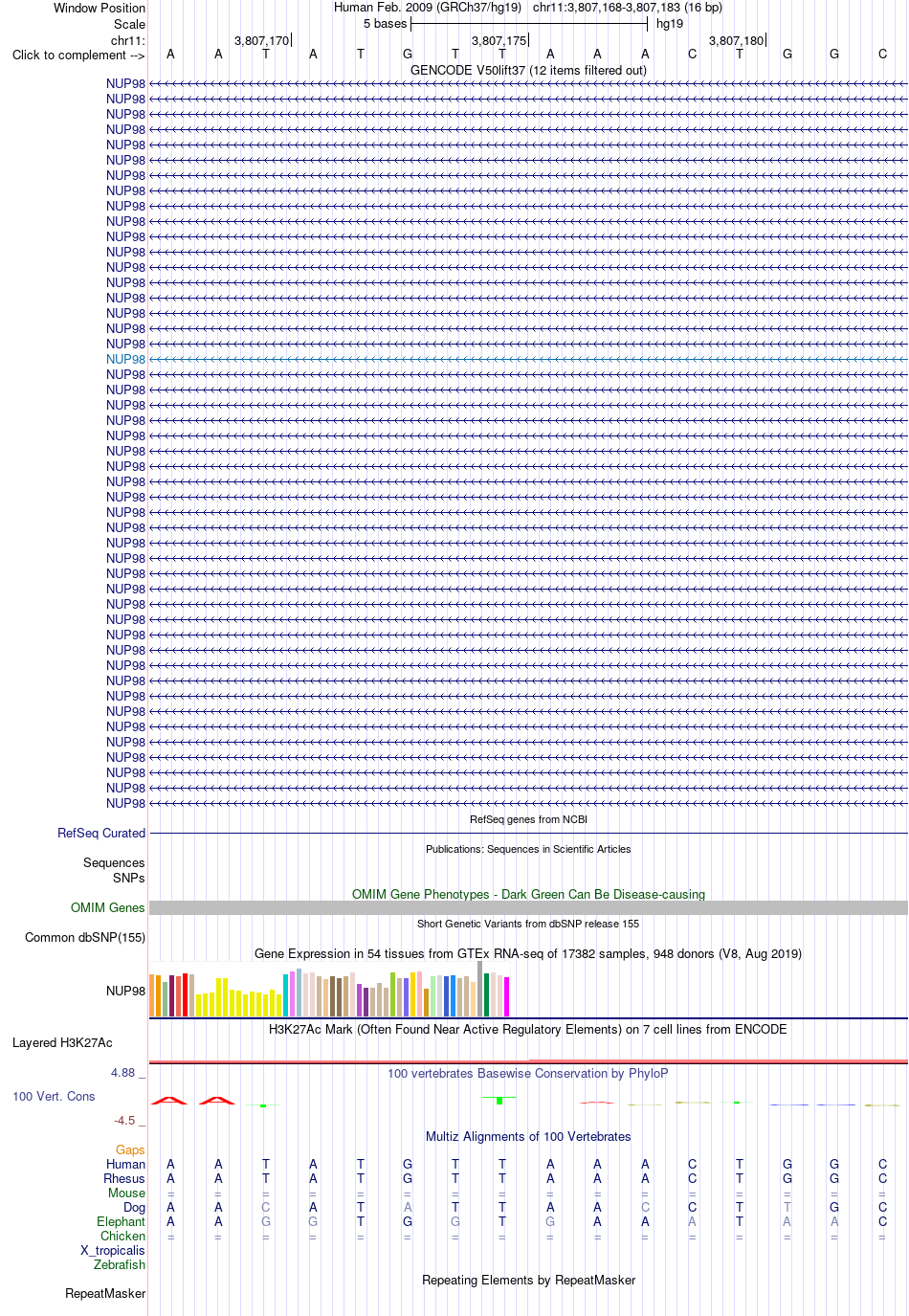This screenshot has height=1316, width=909.
Task: Open the GENCODE V50lift37 track title
Action: 528,70
